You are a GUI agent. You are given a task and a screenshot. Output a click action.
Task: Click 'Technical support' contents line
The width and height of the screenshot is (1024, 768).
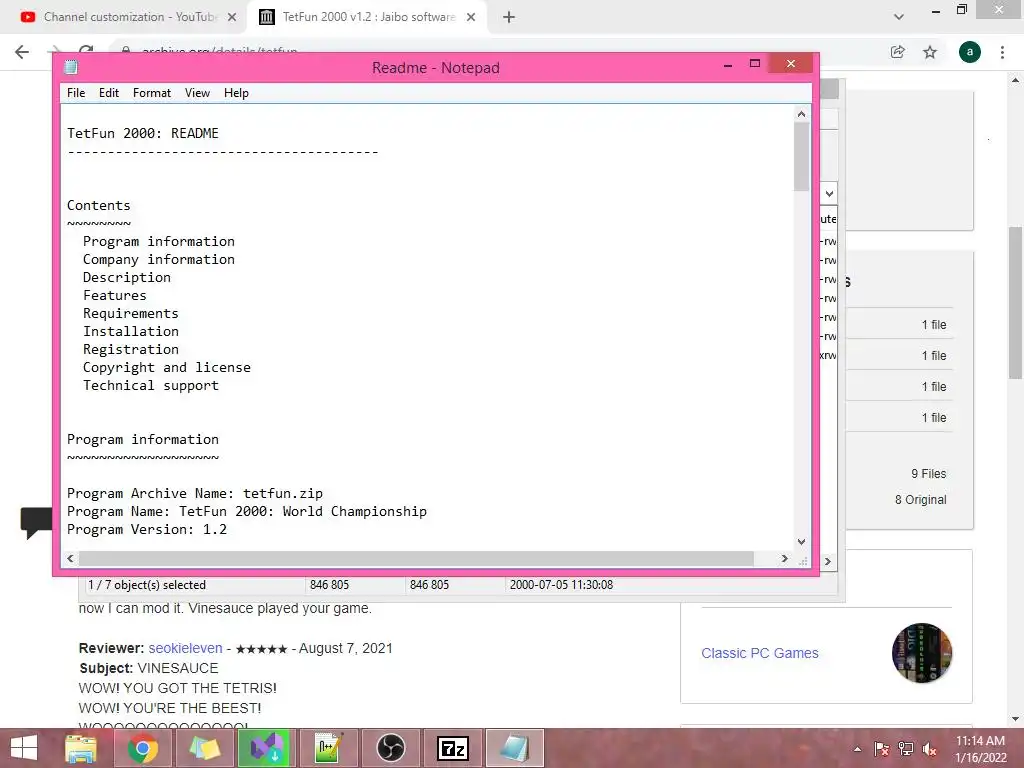pyautogui.click(x=151, y=385)
